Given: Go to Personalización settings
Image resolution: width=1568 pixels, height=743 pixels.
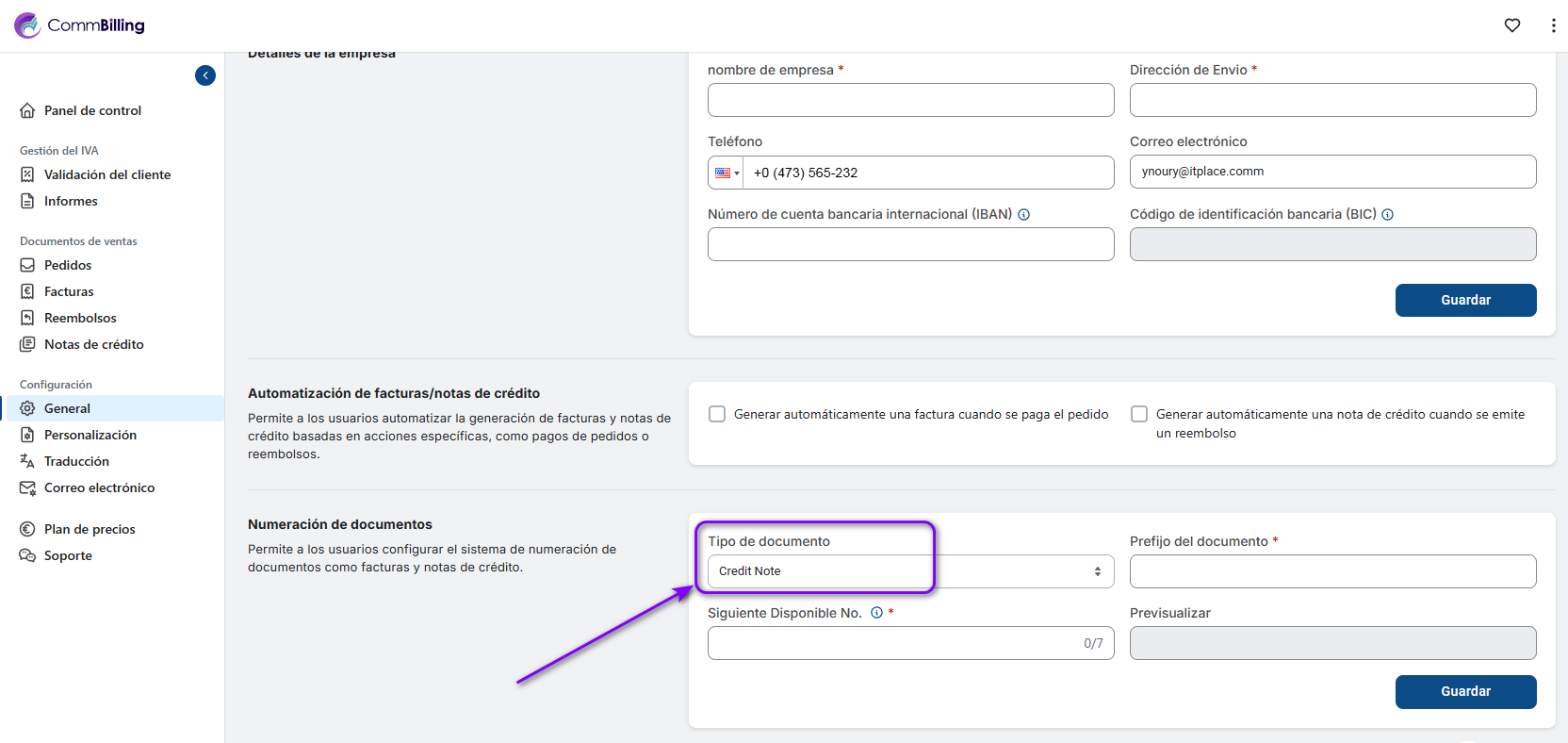Looking at the screenshot, I should (90, 435).
